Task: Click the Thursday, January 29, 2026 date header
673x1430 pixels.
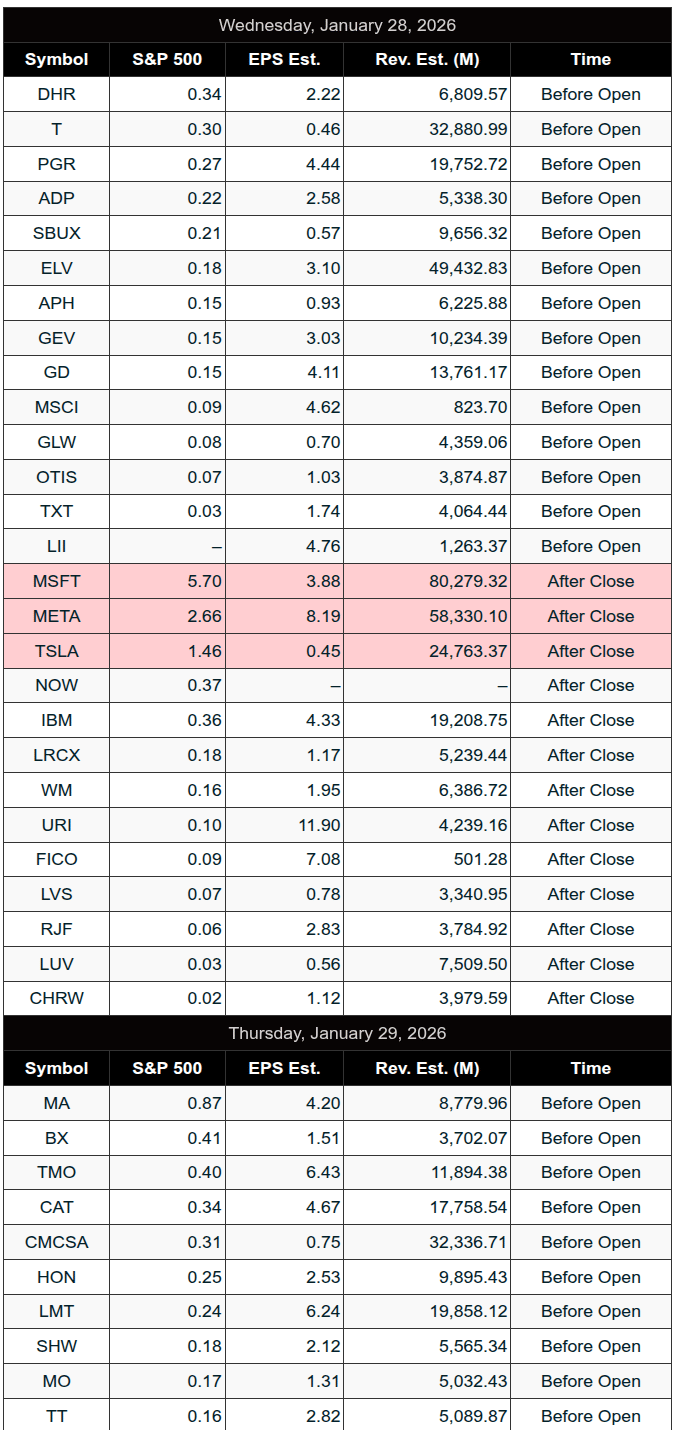Action: point(337,1033)
